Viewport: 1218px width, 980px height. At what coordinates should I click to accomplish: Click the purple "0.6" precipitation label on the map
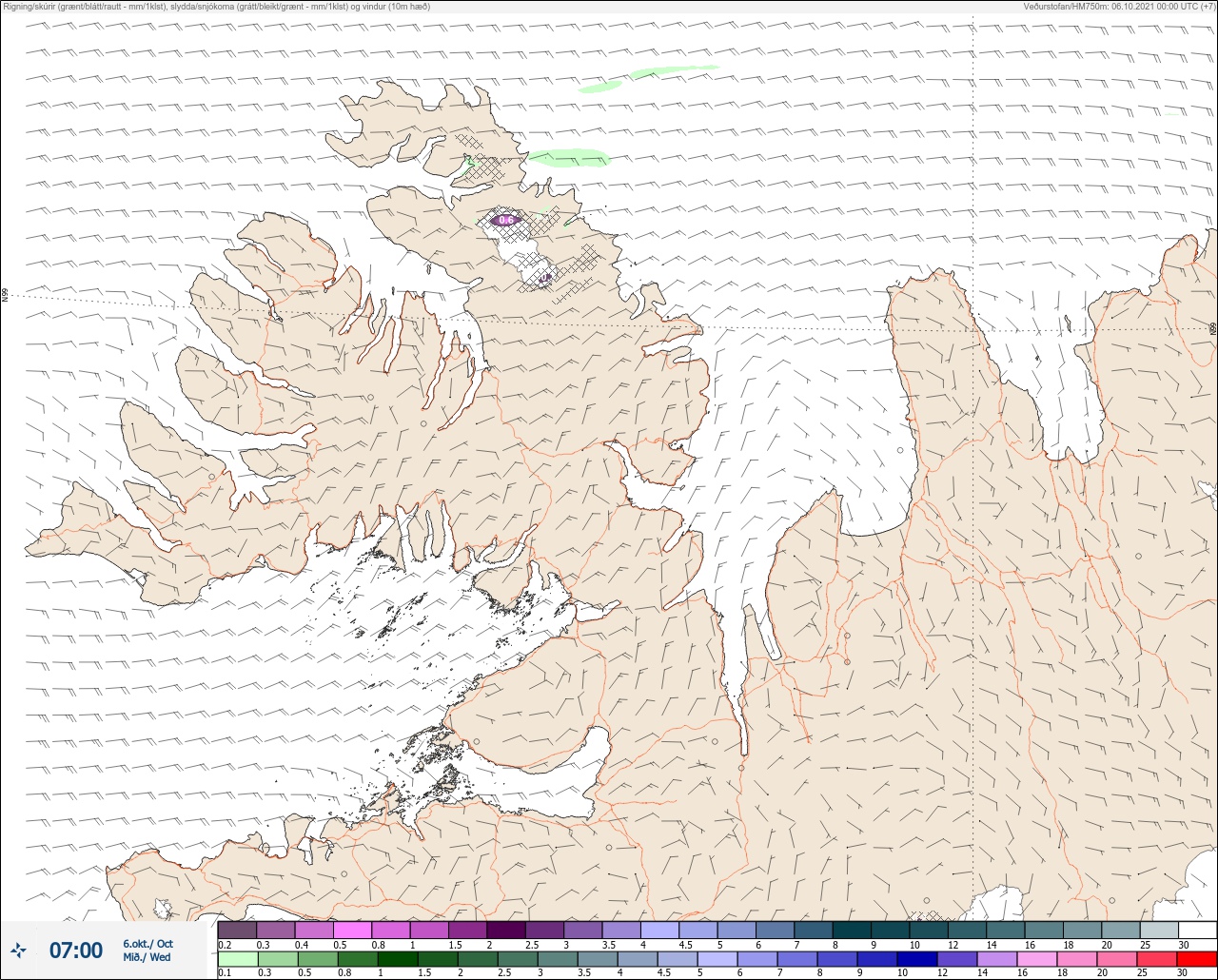click(506, 221)
